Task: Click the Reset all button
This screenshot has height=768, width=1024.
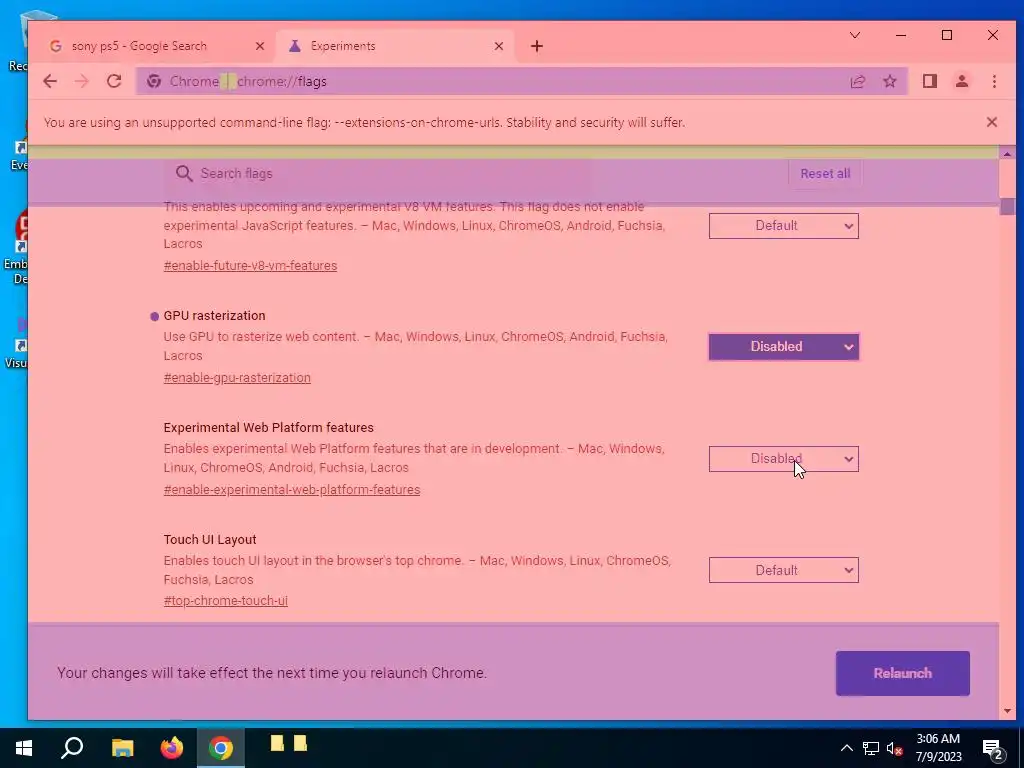Action: 825,174
